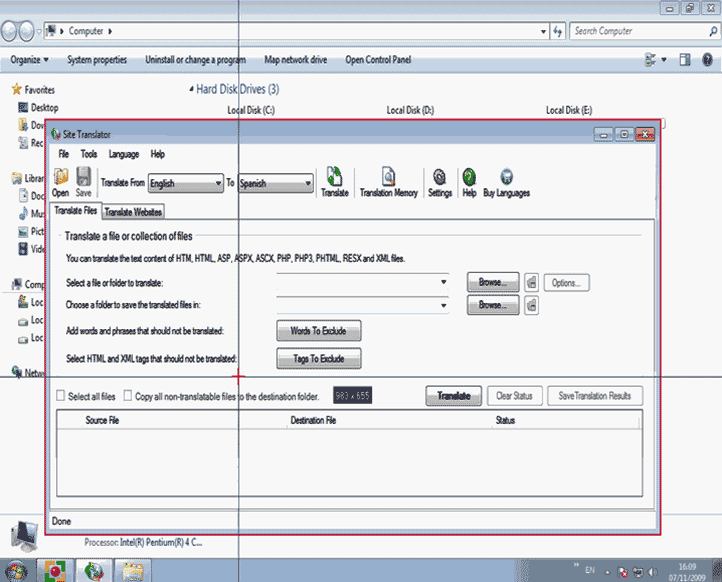The width and height of the screenshot is (722, 582).
Task: Click the green Help icon in toolbar
Action: [x=469, y=177]
